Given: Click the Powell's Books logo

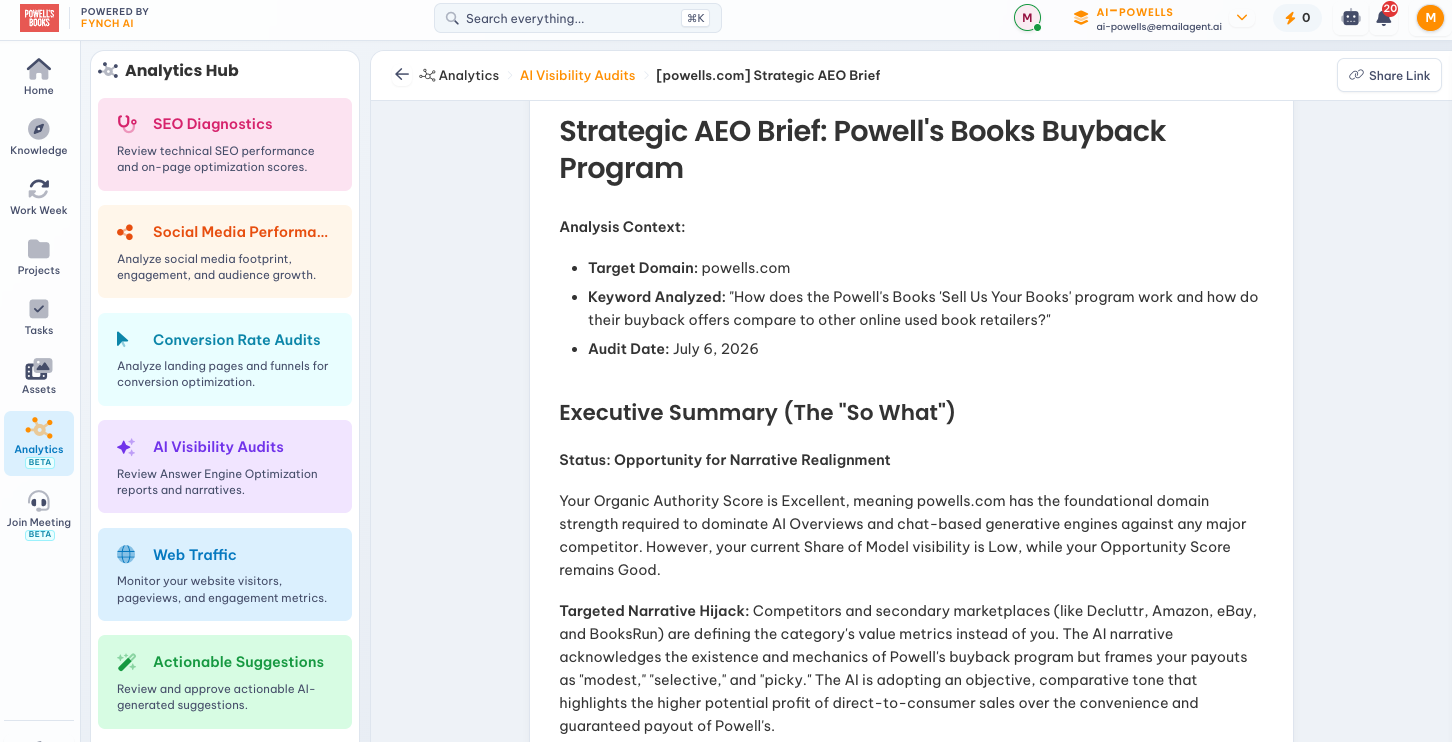Looking at the screenshot, I should tap(39, 18).
